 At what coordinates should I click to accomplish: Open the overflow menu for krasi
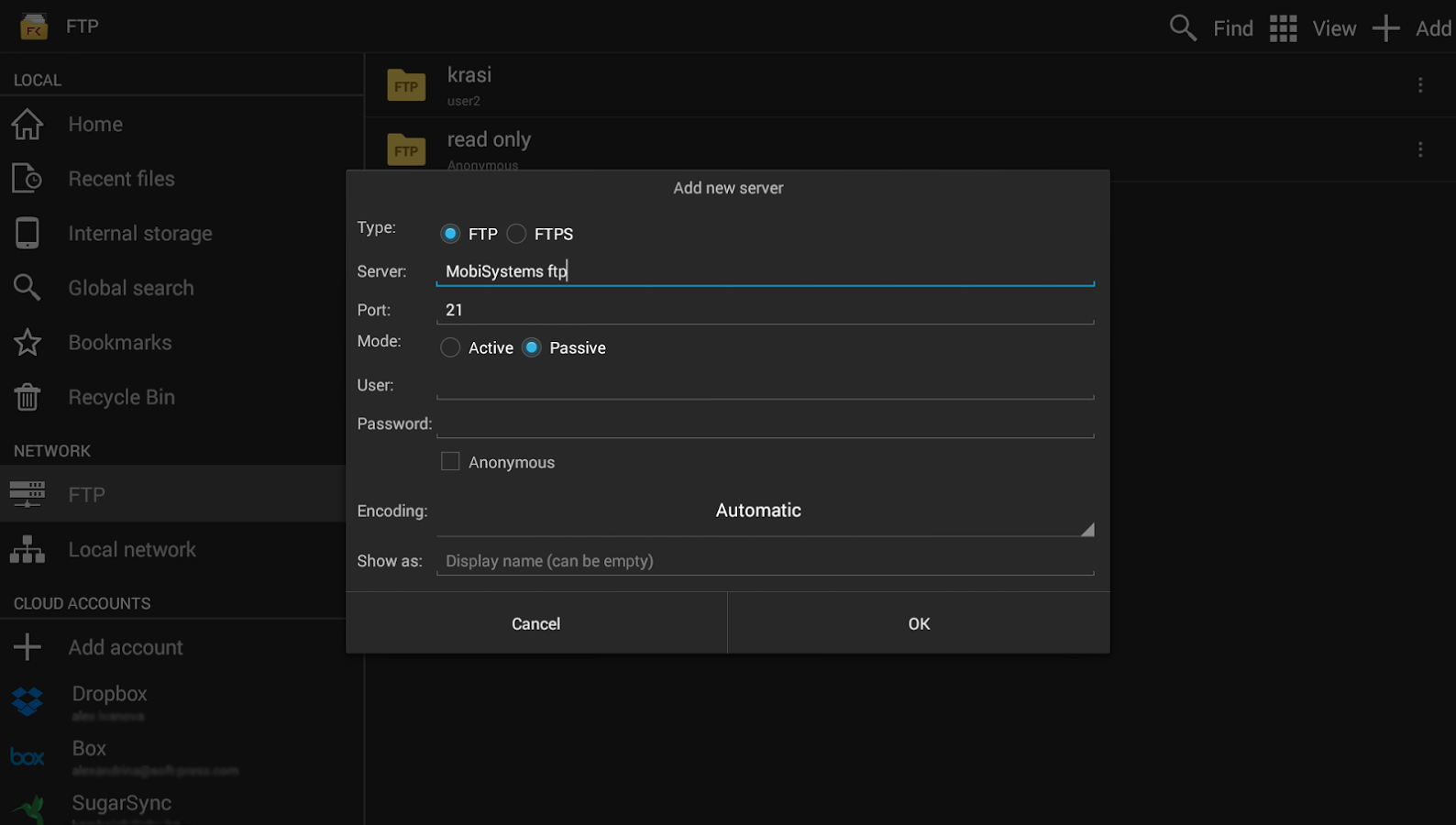click(x=1420, y=84)
